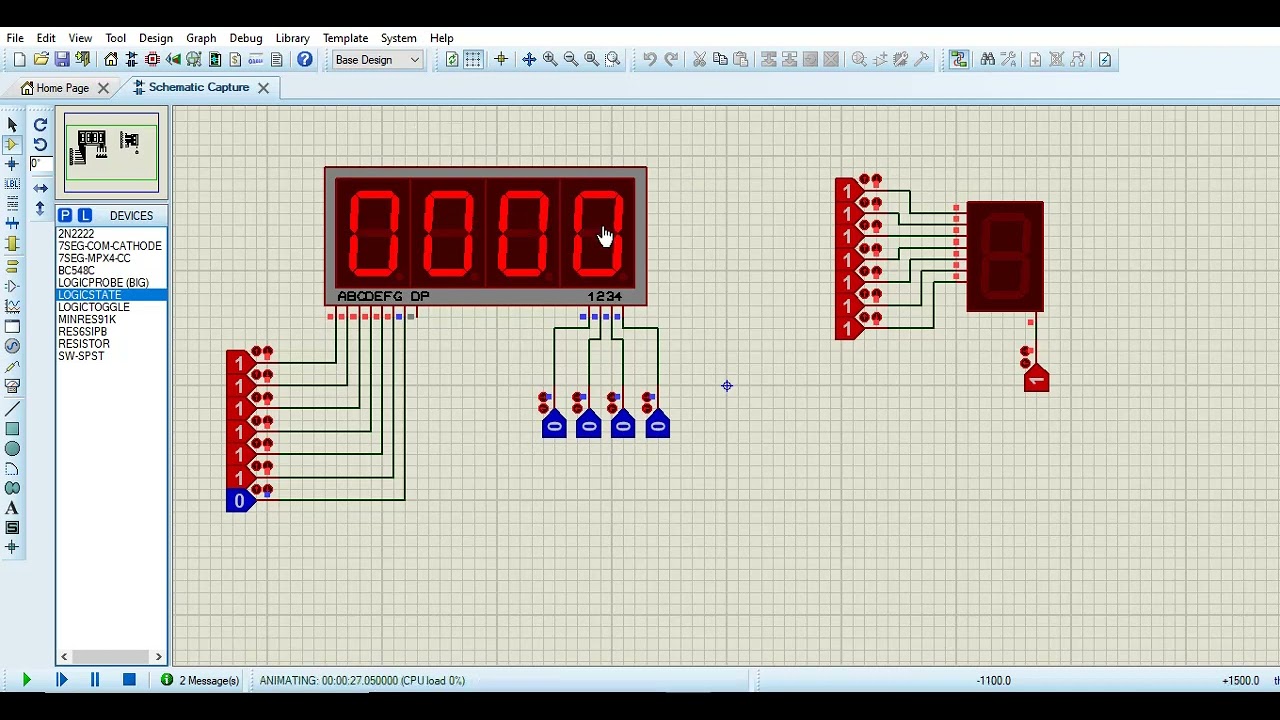Select the 2D Graphics Line tool
The image size is (1280, 720).
pyautogui.click(x=12, y=410)
